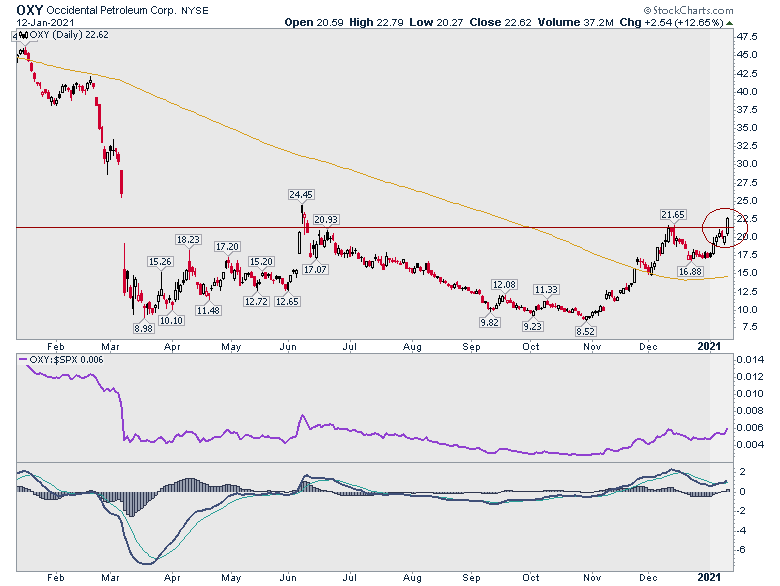
Task: Click the 12.65 price label
Action: [287, 301]
